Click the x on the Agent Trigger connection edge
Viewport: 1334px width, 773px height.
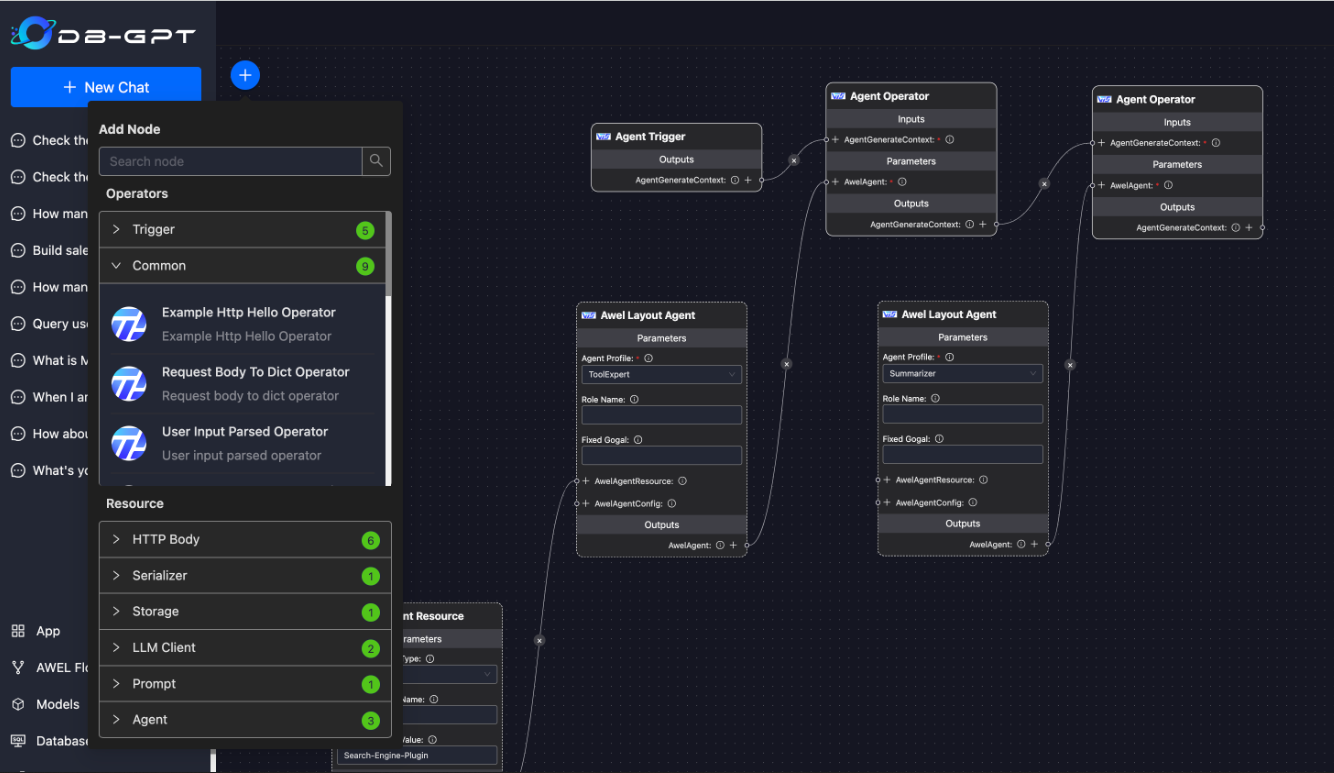(x=794, y=160)
